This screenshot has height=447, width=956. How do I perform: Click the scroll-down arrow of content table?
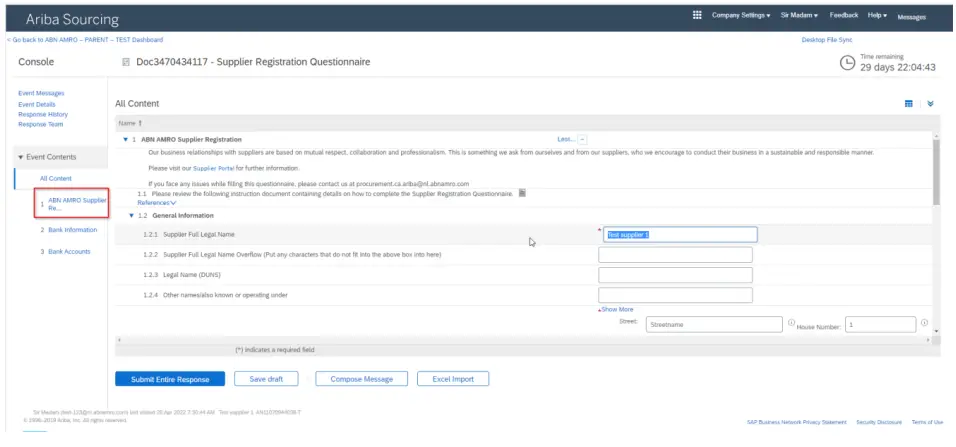pyautogui.click(x=936, y=331)
